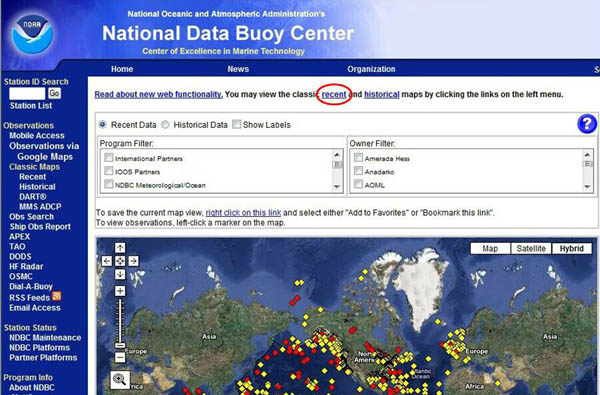
Task: Open the Email Access sidebar link
Action: [x=35, y=308]
